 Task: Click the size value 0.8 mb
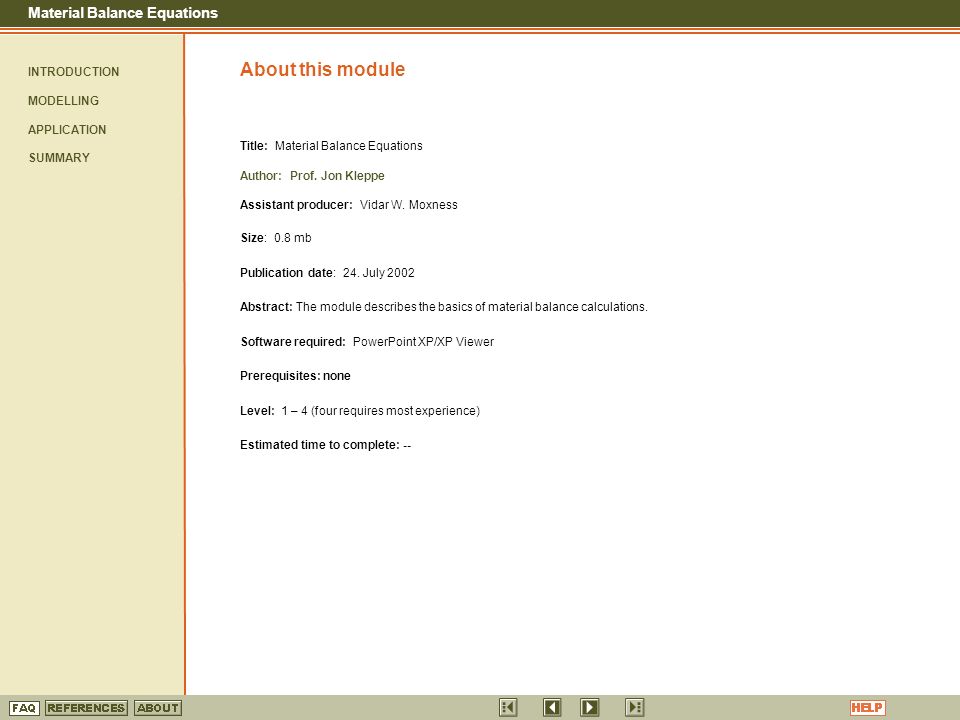pyautogui.click(x=293, y=238)
